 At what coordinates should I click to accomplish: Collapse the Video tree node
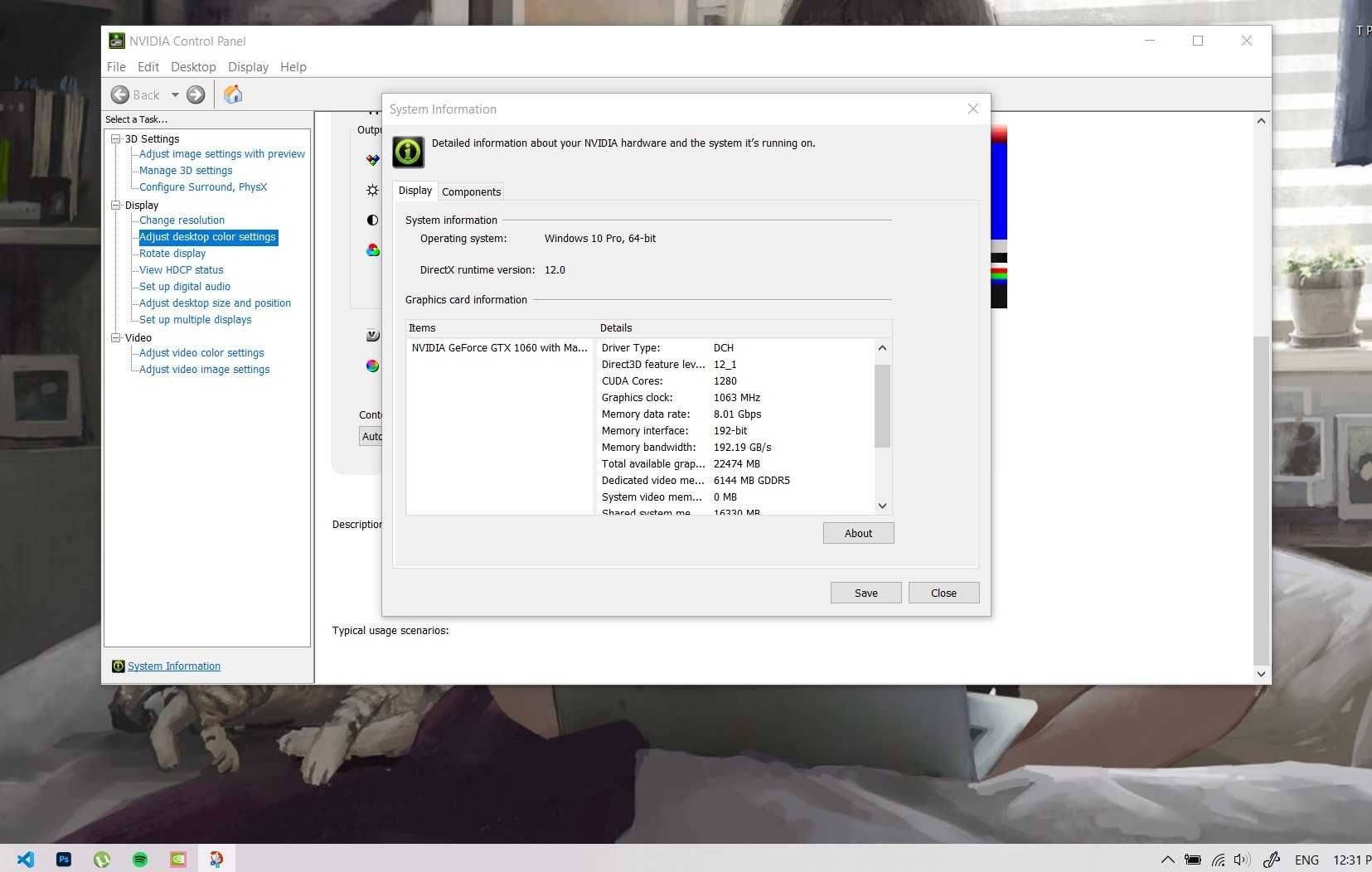(x=116, y=338)
